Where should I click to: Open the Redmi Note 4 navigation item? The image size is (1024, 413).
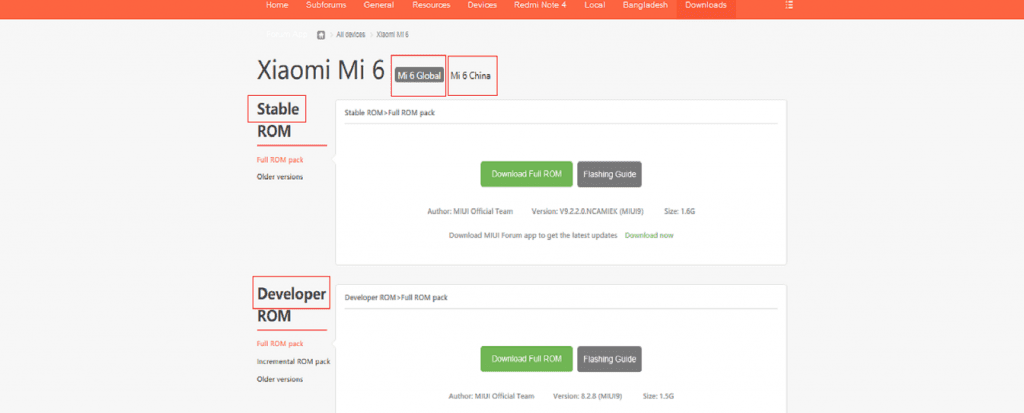[x=541, y=5]
